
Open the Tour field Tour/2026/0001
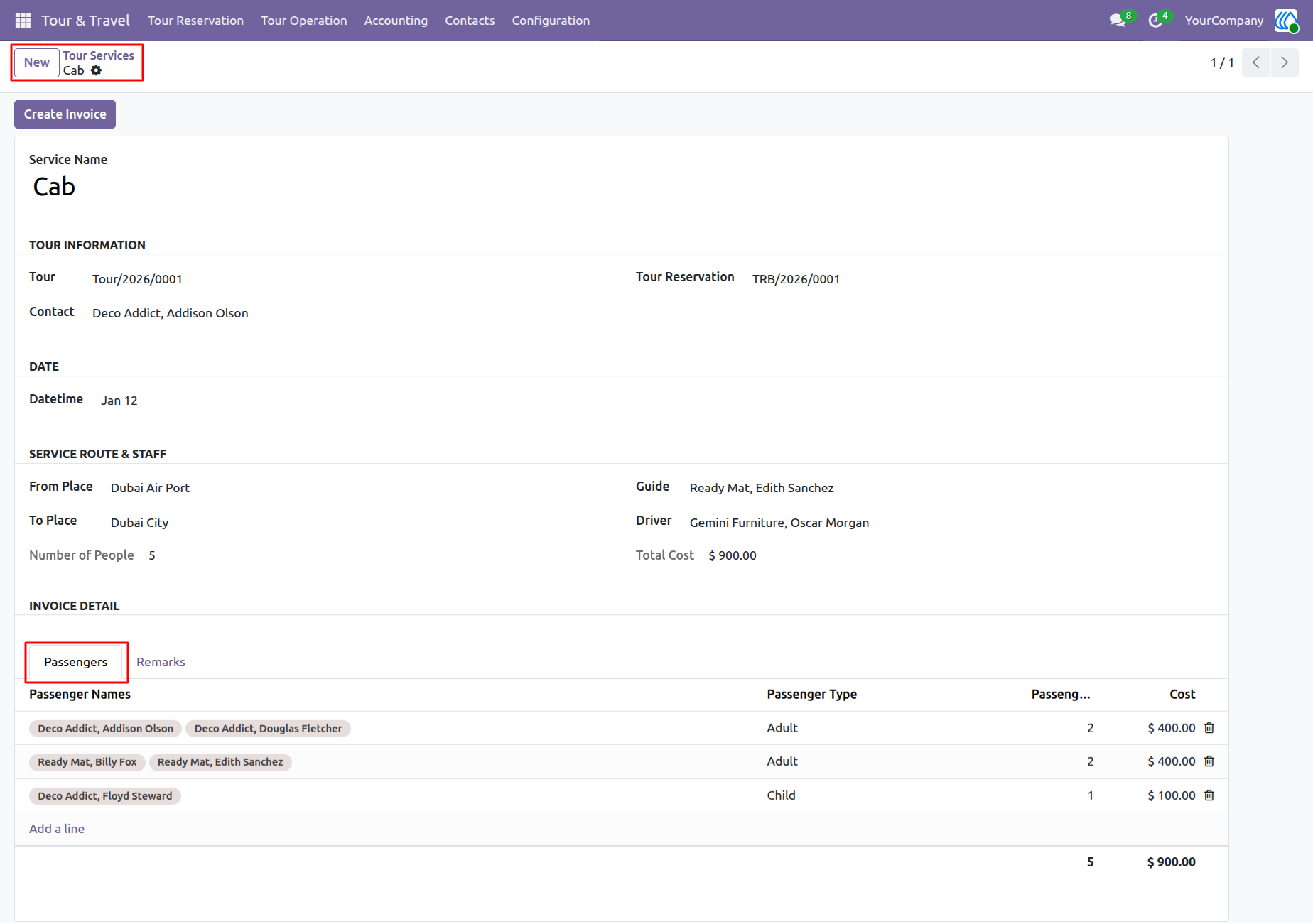pyautogui.click(x=137, y=279)
